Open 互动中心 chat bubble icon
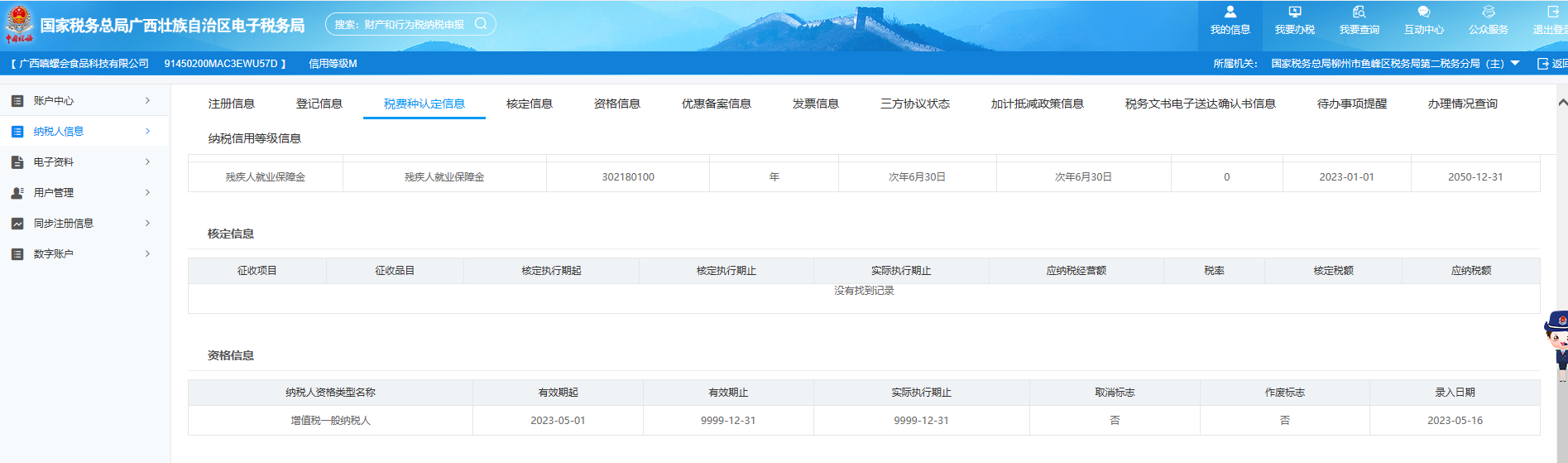The height and width of the screenshot is (463, 1568). coord(1423,12)
